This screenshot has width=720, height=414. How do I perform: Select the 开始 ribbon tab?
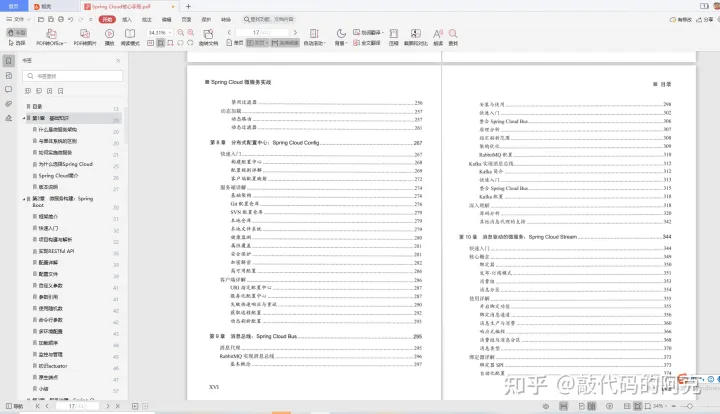(x=107, y=19)
